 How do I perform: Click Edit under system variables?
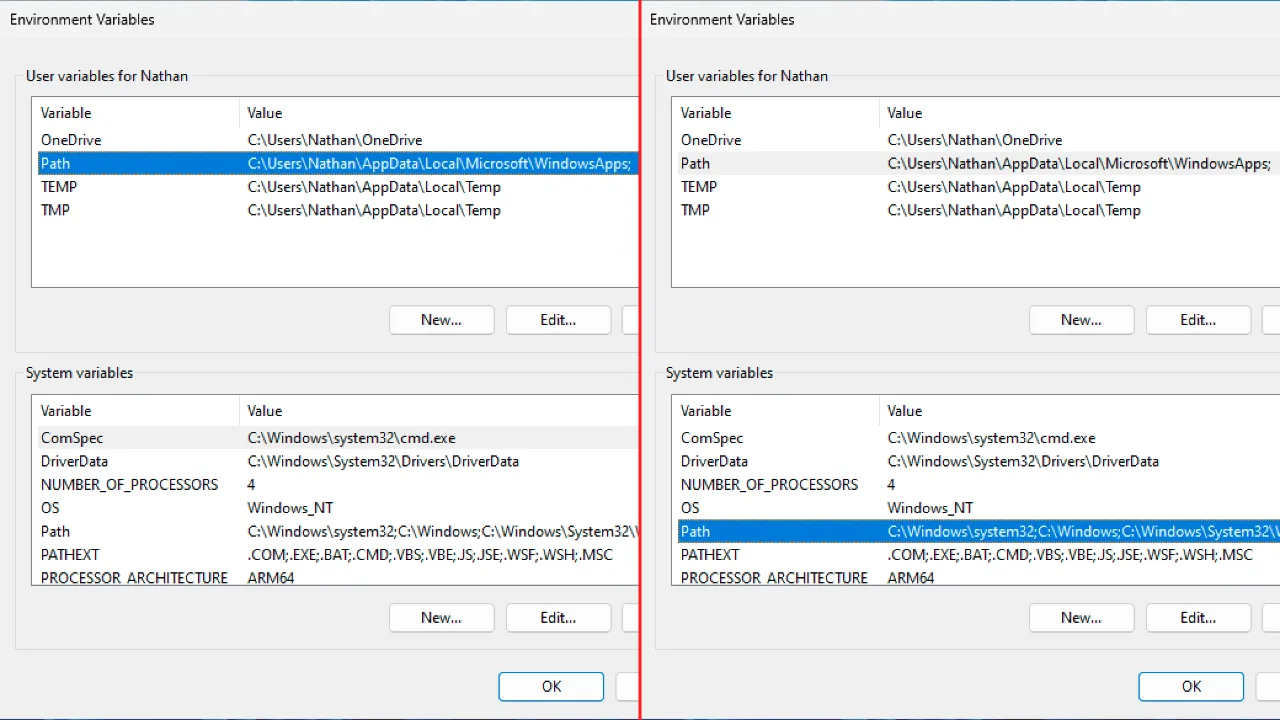(558, 617)
